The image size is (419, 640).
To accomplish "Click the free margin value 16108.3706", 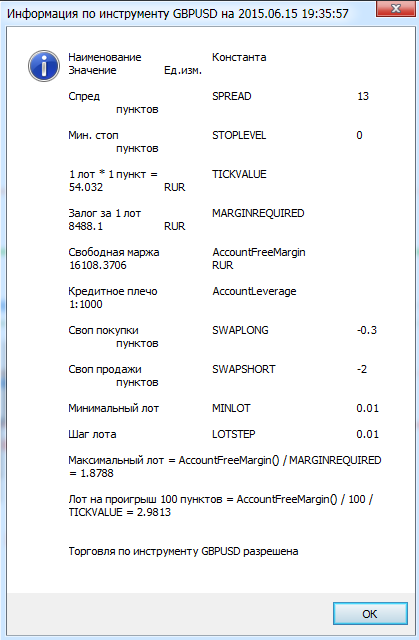I will (98, 265).
